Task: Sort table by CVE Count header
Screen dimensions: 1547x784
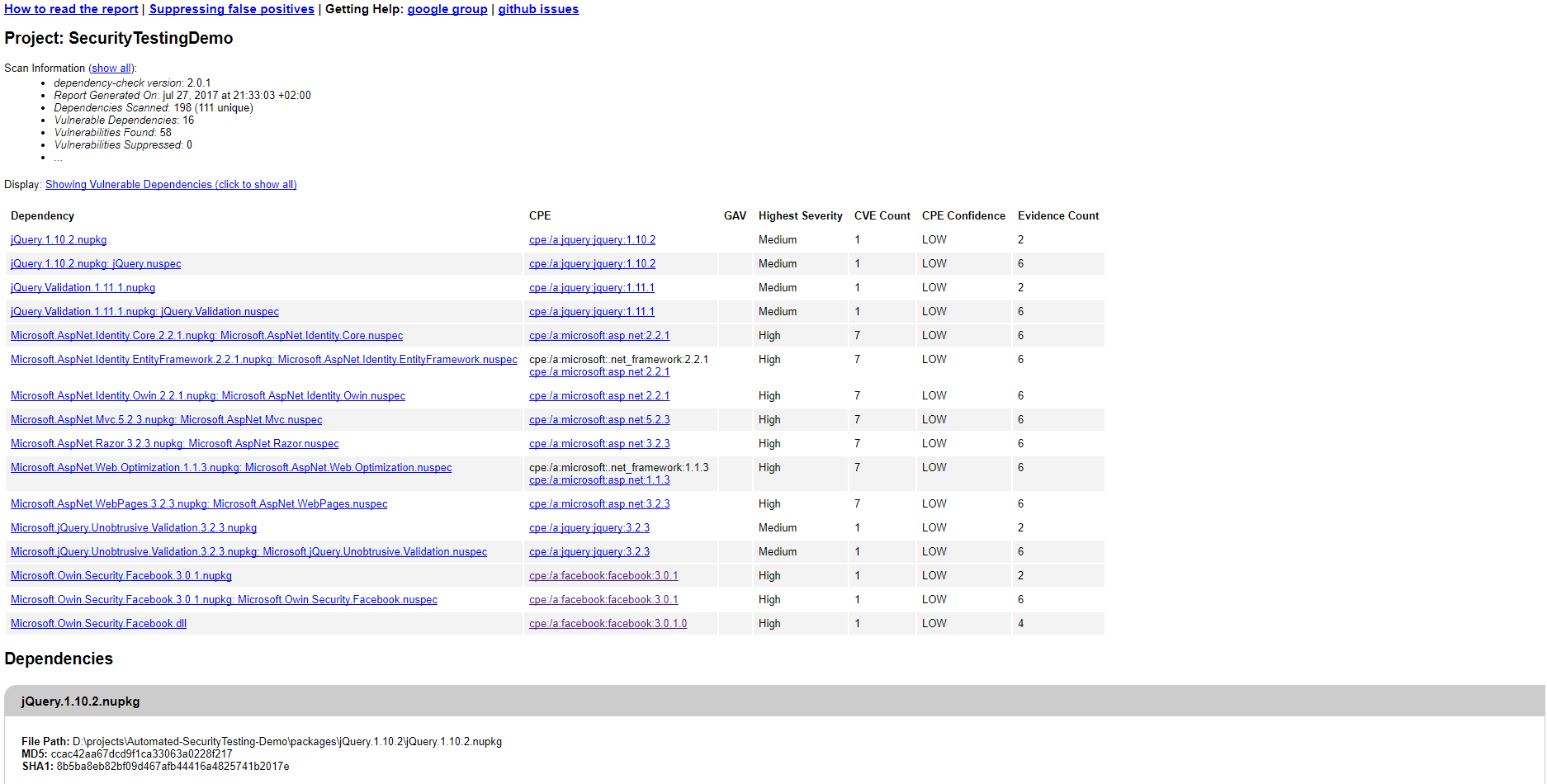Action: click(x=882, y=216)
